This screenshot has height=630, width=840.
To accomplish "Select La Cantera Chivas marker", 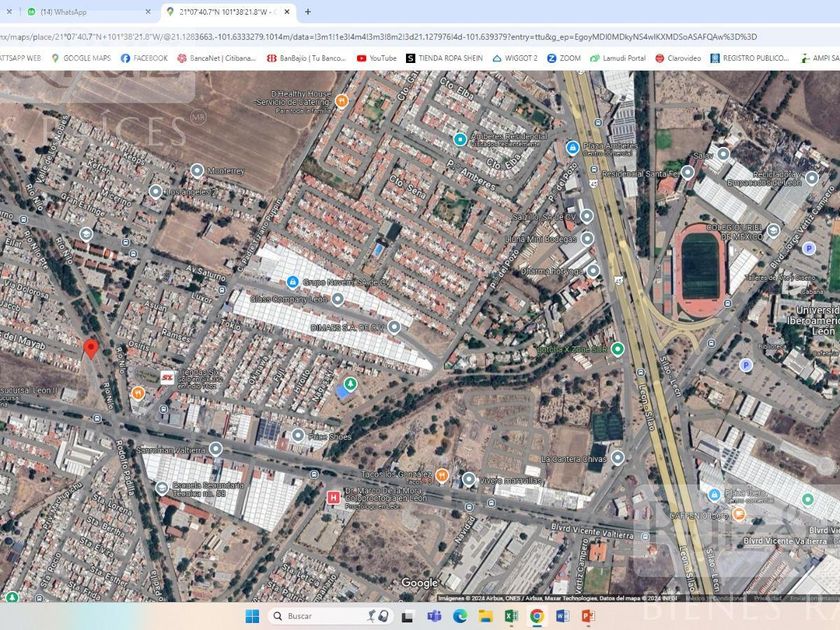I will [618, 458].
